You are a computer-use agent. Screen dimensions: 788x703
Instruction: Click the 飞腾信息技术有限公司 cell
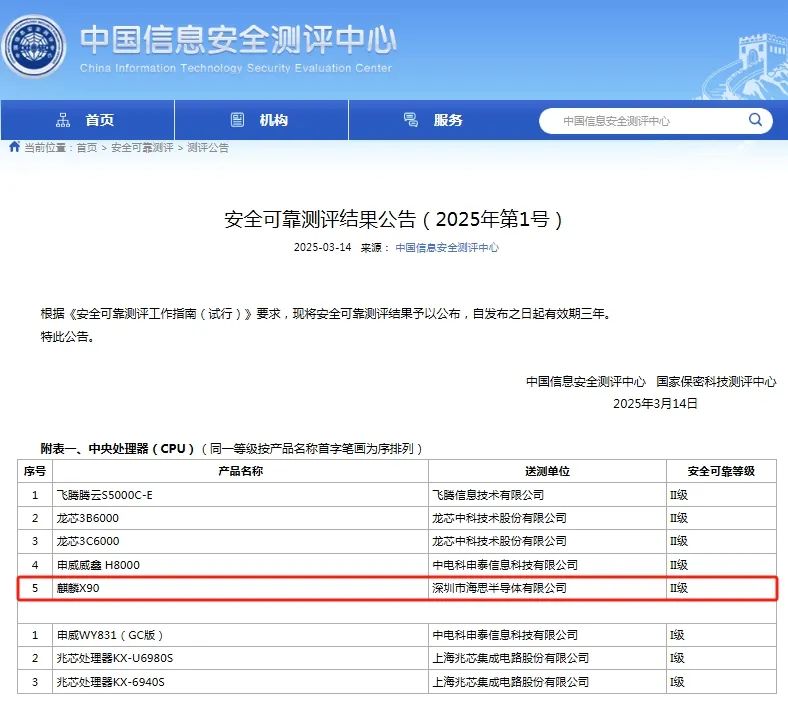point(547,495)
